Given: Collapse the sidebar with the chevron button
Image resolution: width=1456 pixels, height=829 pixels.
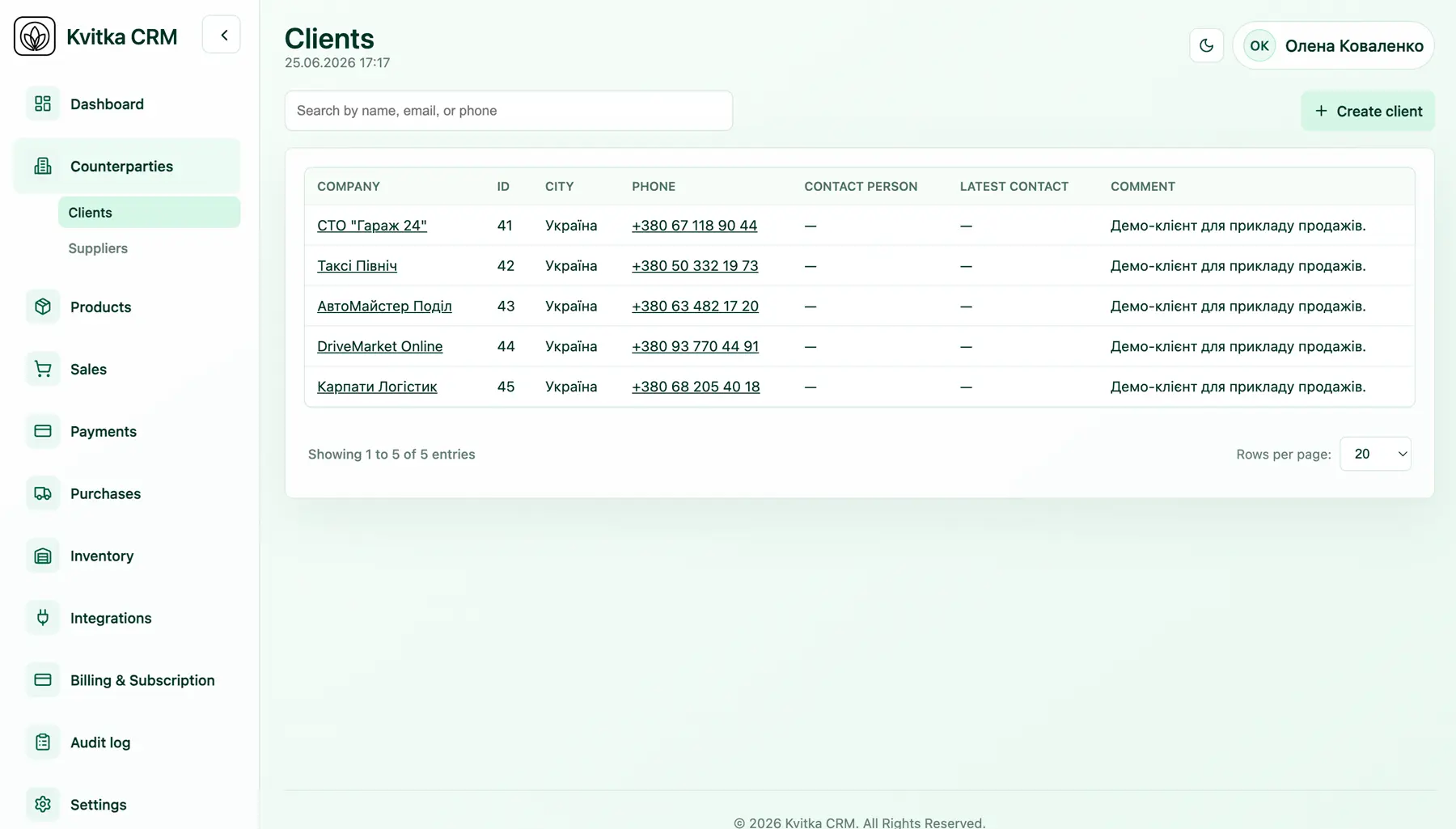Looking at the screenshot, I should point(222,35).
